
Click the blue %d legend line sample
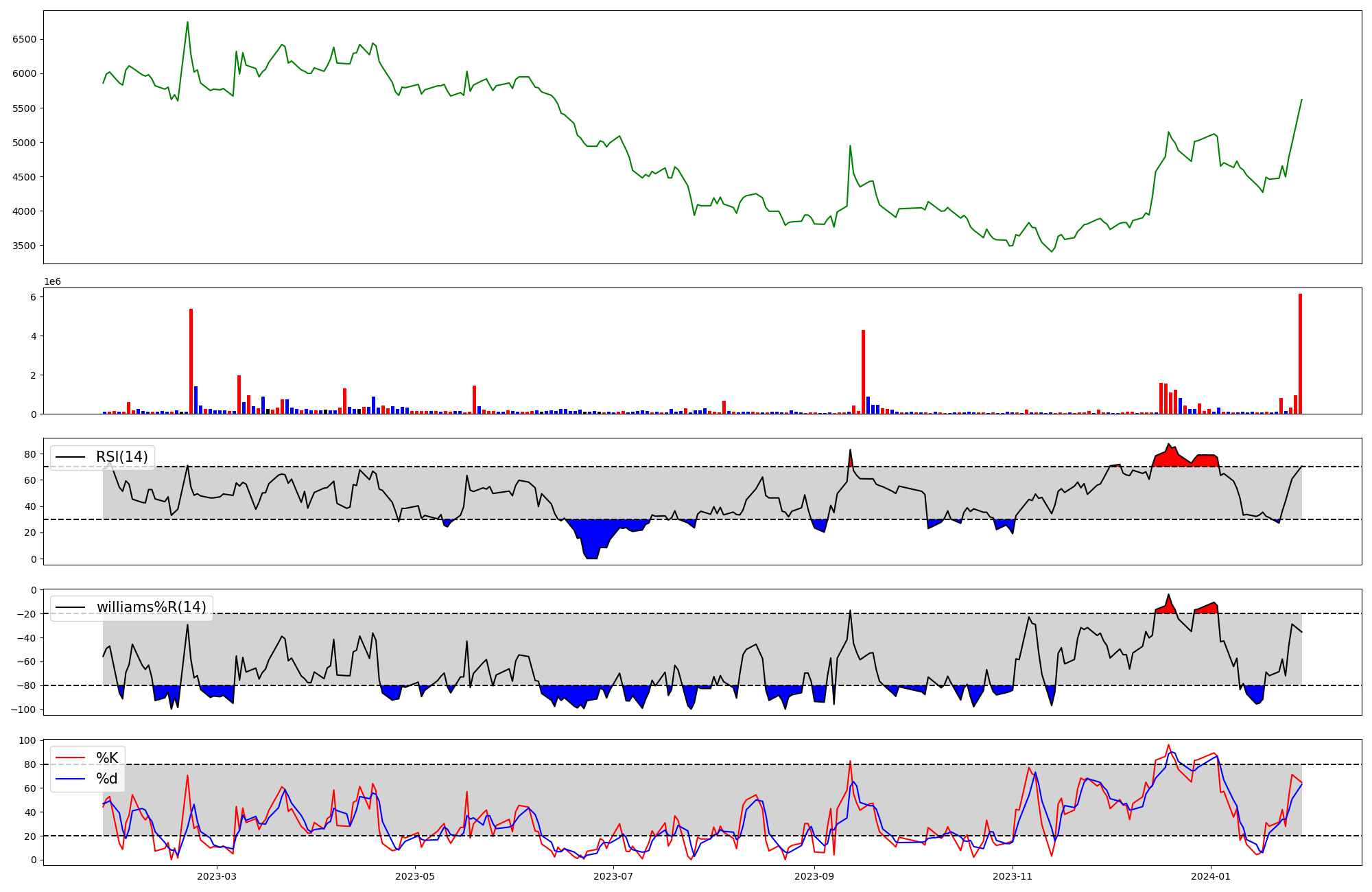pyautogui.click(x=70, y=779)
